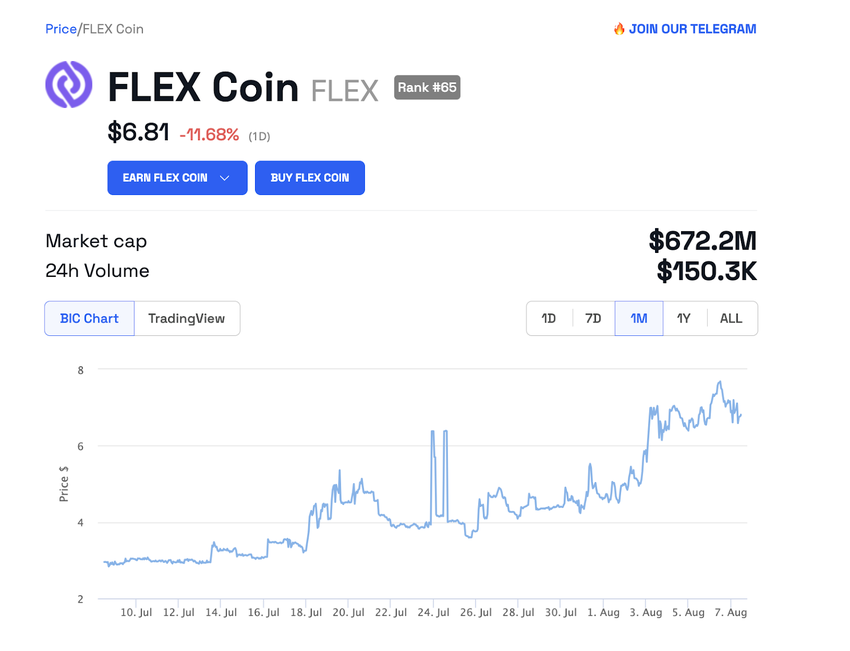
Task: Click the Price breadcrumb link
Action: coord(58,29)
